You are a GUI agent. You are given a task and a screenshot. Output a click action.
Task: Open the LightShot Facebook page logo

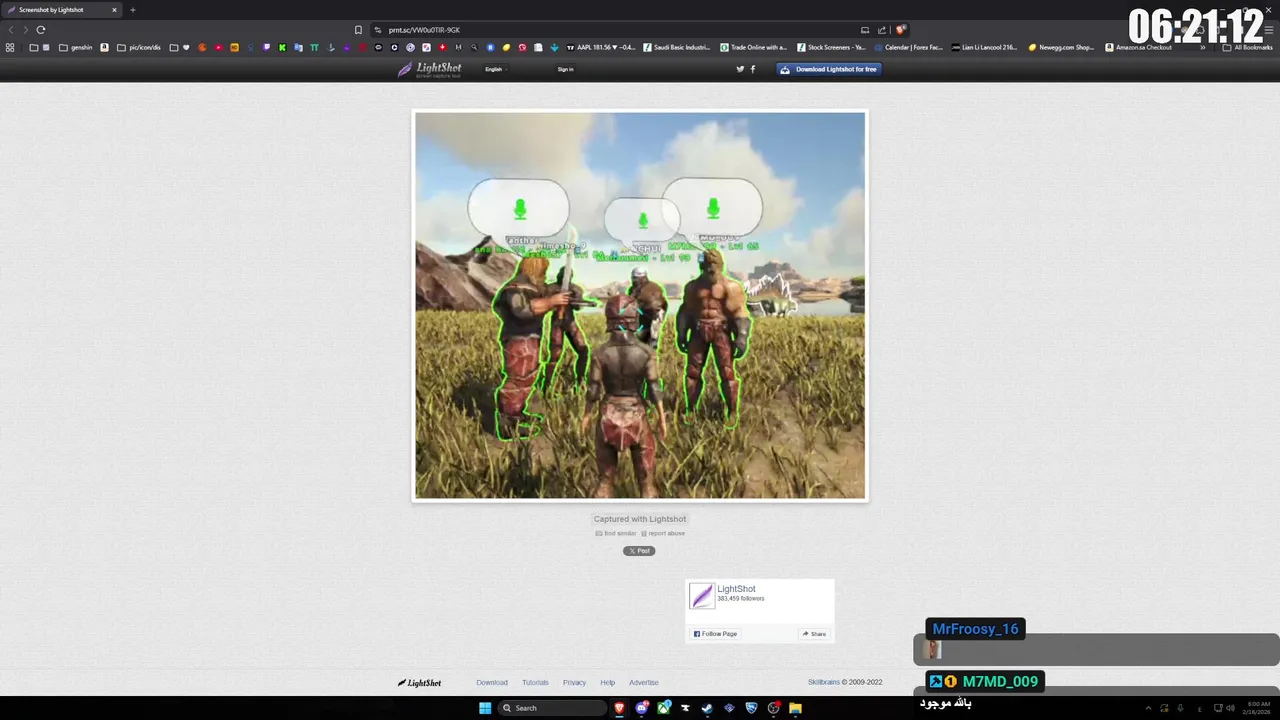(702, 596)
